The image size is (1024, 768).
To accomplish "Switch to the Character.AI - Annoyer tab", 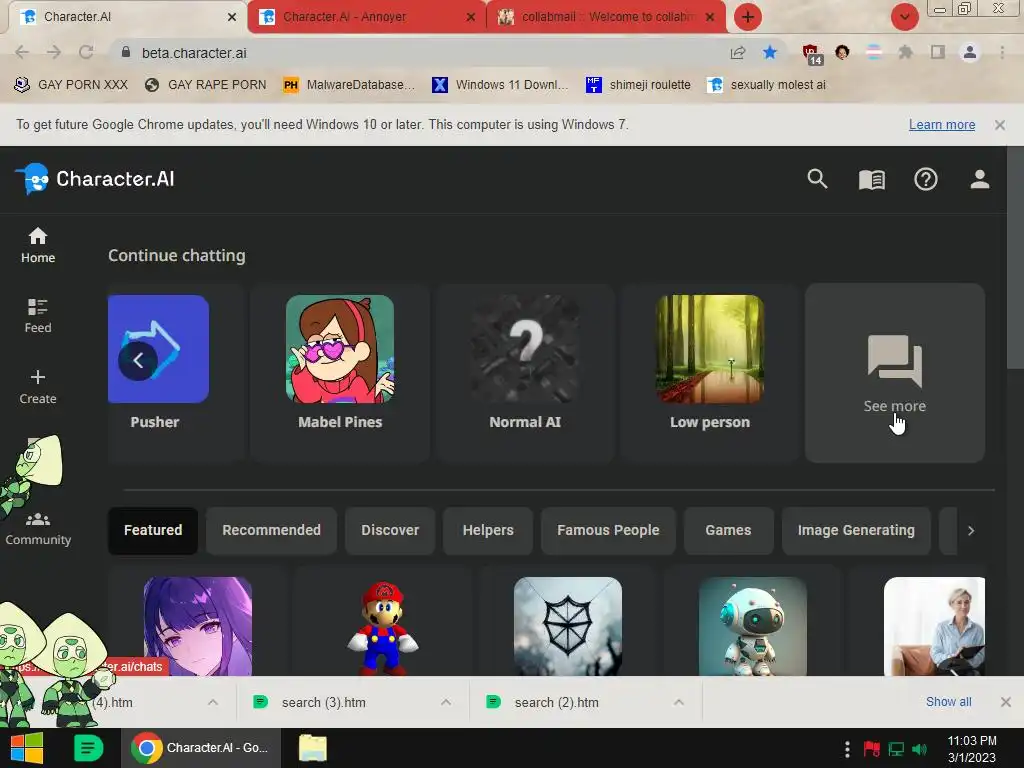I will (367, 17).
